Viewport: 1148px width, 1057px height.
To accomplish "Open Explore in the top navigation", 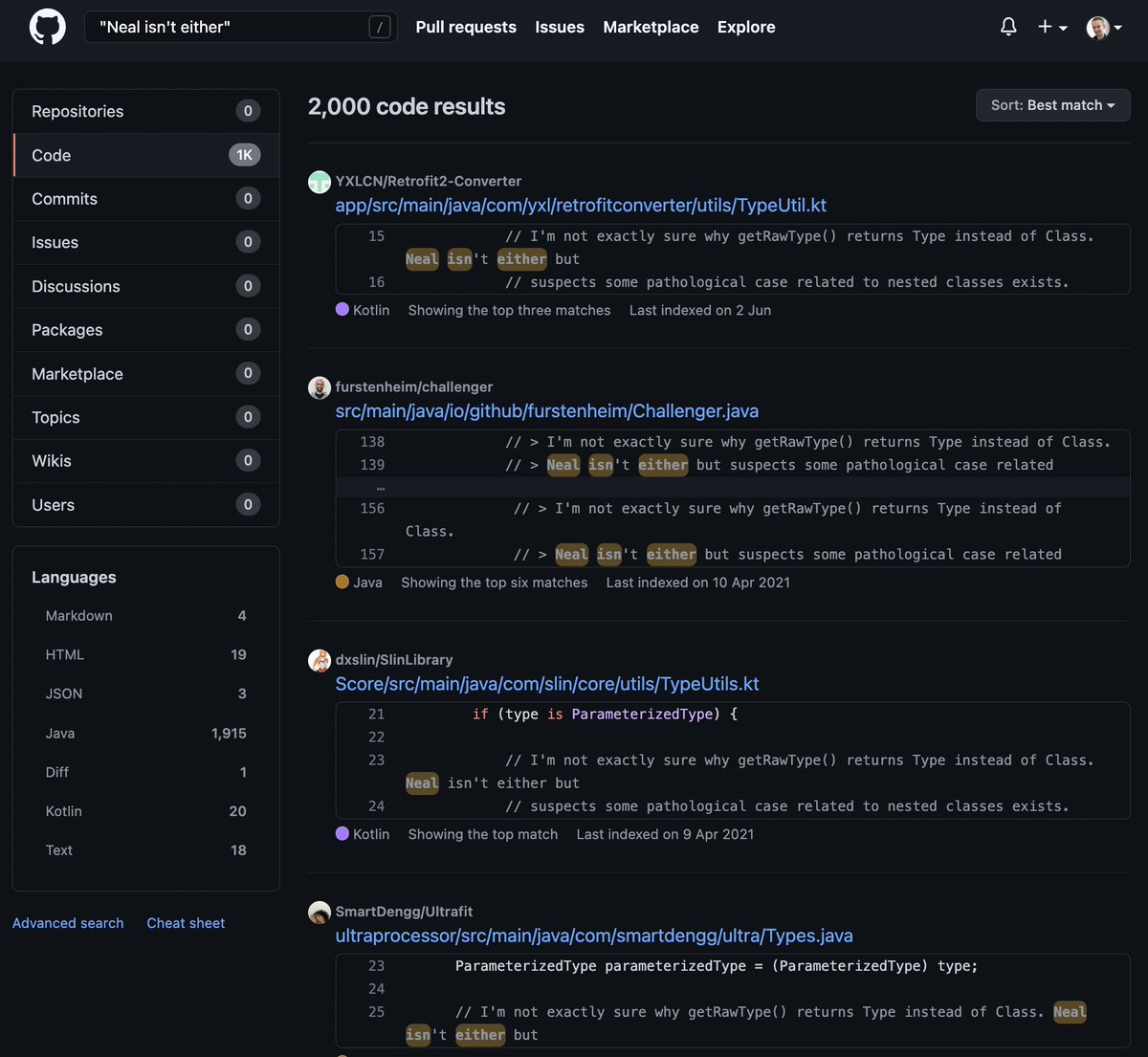I will 746,27.
